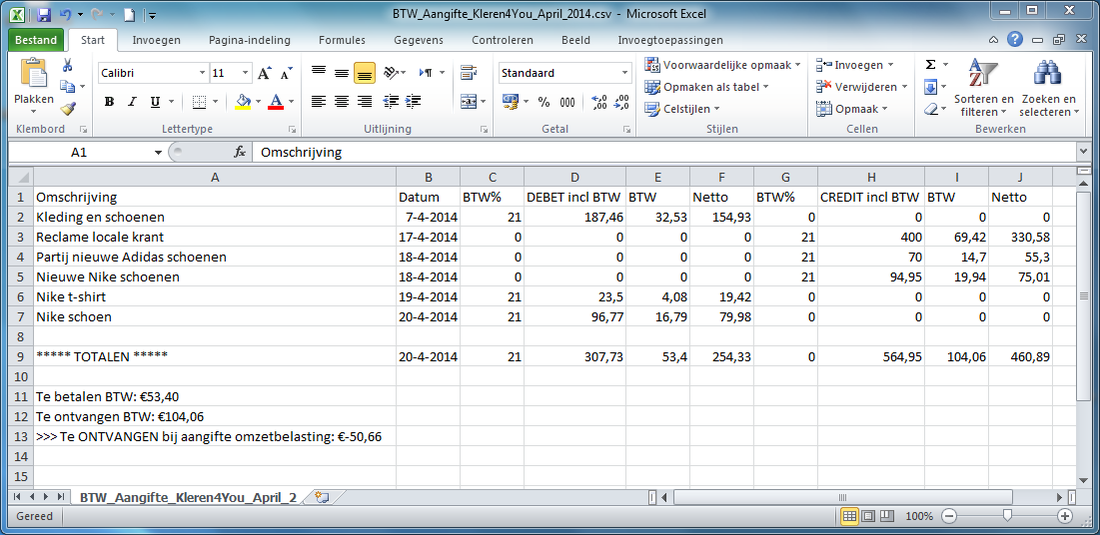Align text left in cell
Screen dimensions: 1100x535
click(x=318, y=102)
